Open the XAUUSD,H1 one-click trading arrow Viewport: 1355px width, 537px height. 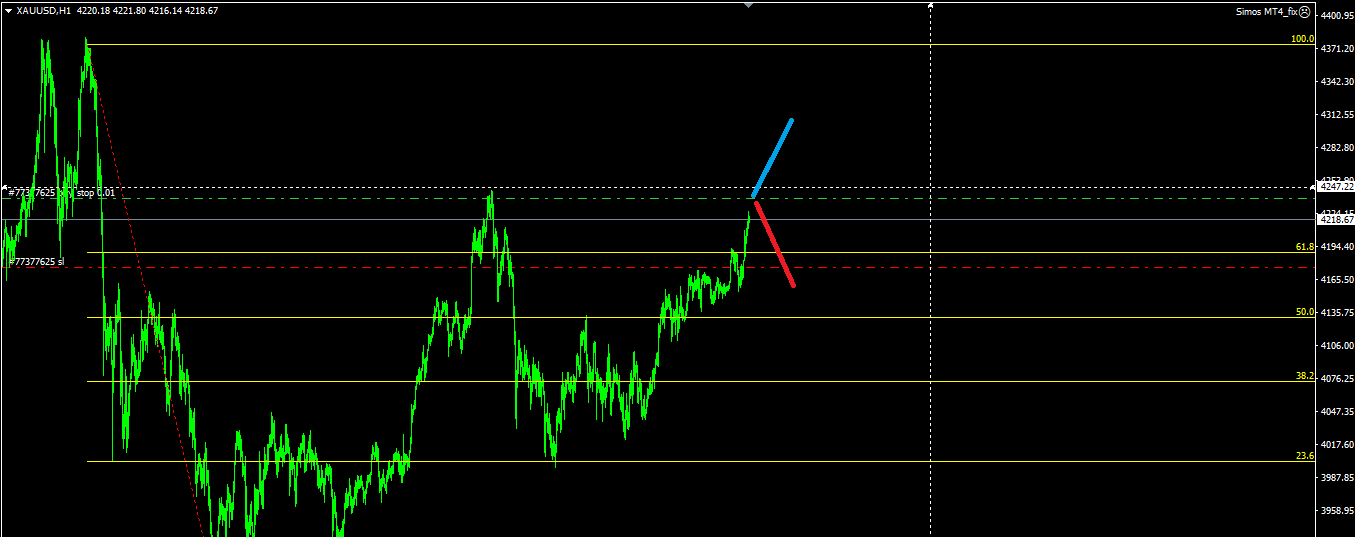click(8, 10)
